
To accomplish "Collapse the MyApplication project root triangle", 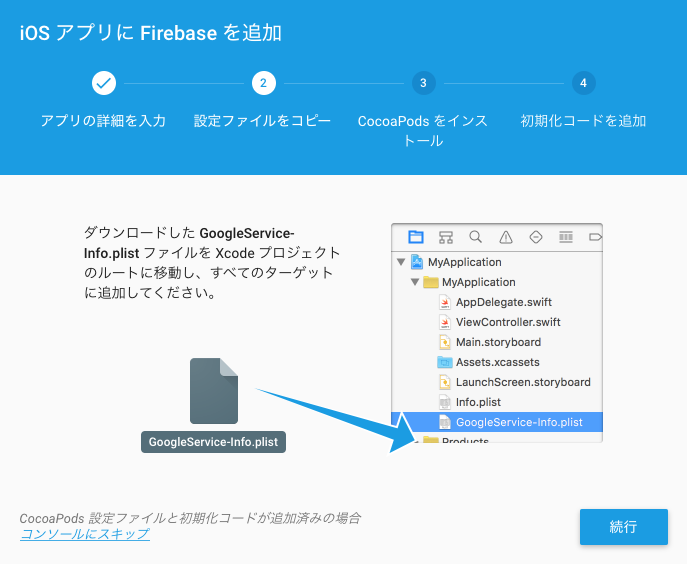I will click(401, 262).
